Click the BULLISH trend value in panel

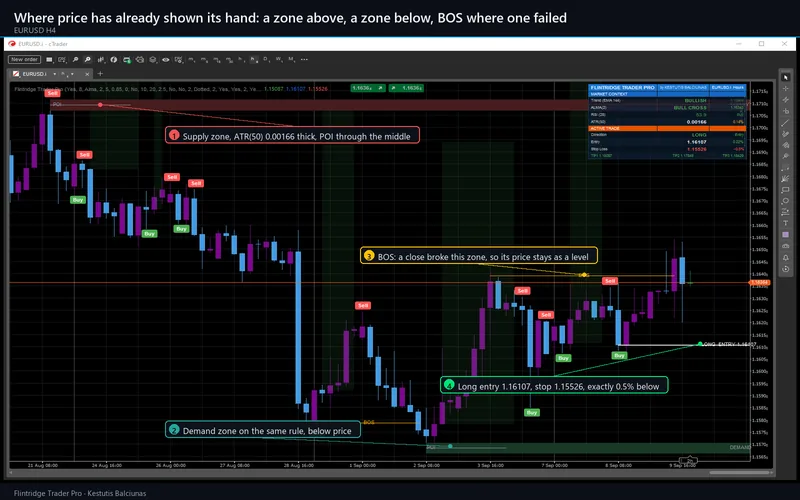pyautogui.click(x=695, y=101)
